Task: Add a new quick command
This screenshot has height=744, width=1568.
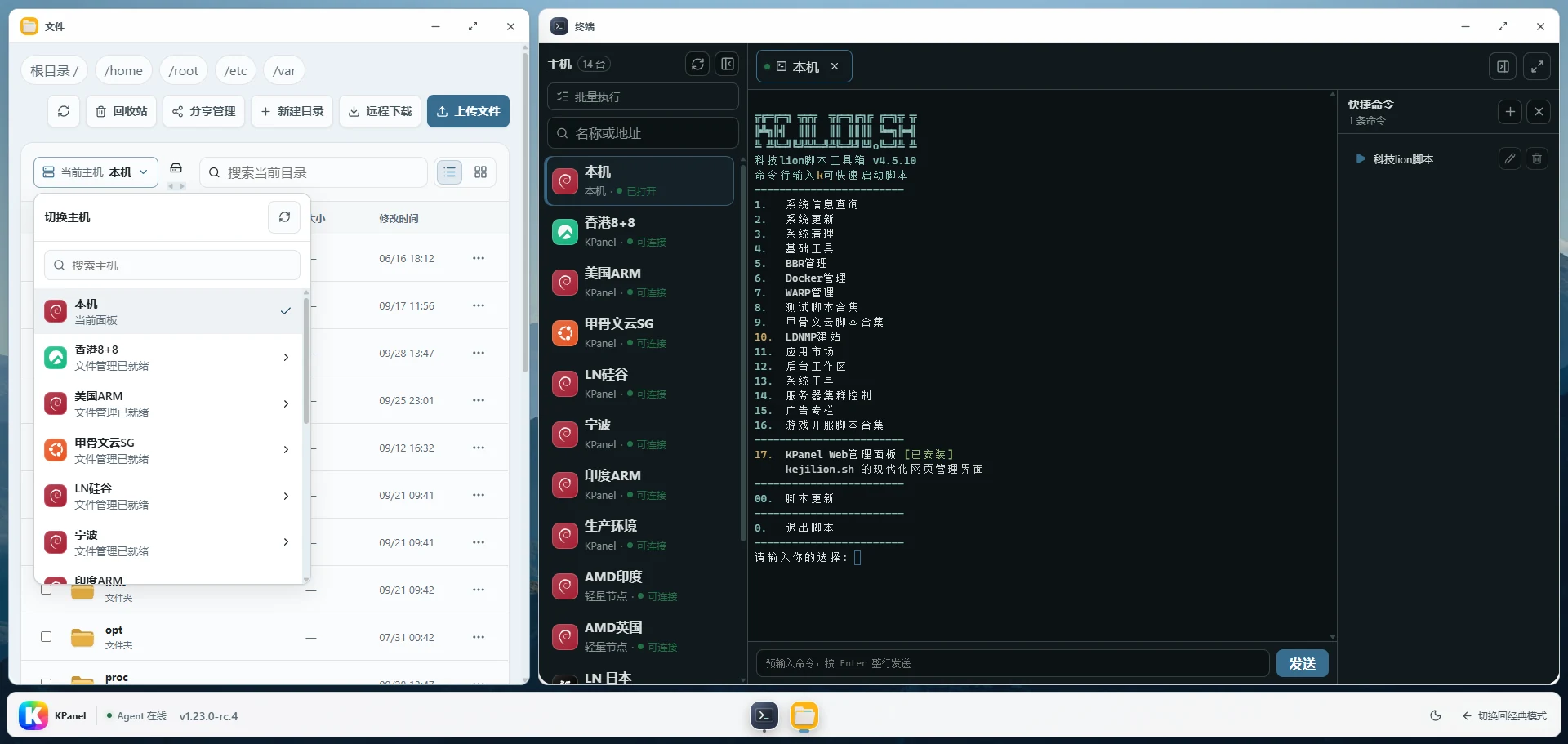Action: click(x=1510, y=112)
